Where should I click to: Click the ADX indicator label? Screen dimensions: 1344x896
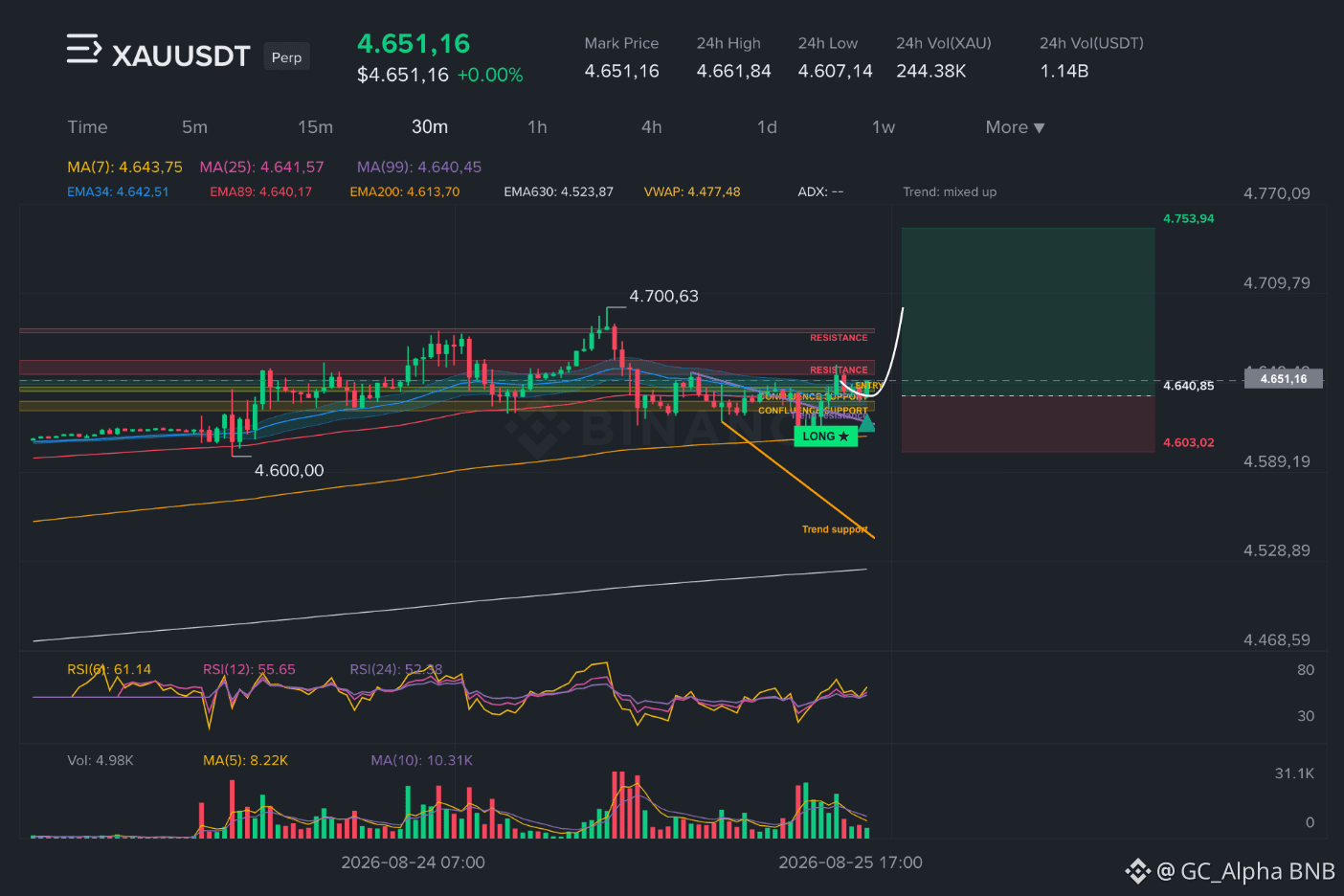point(820,191)
